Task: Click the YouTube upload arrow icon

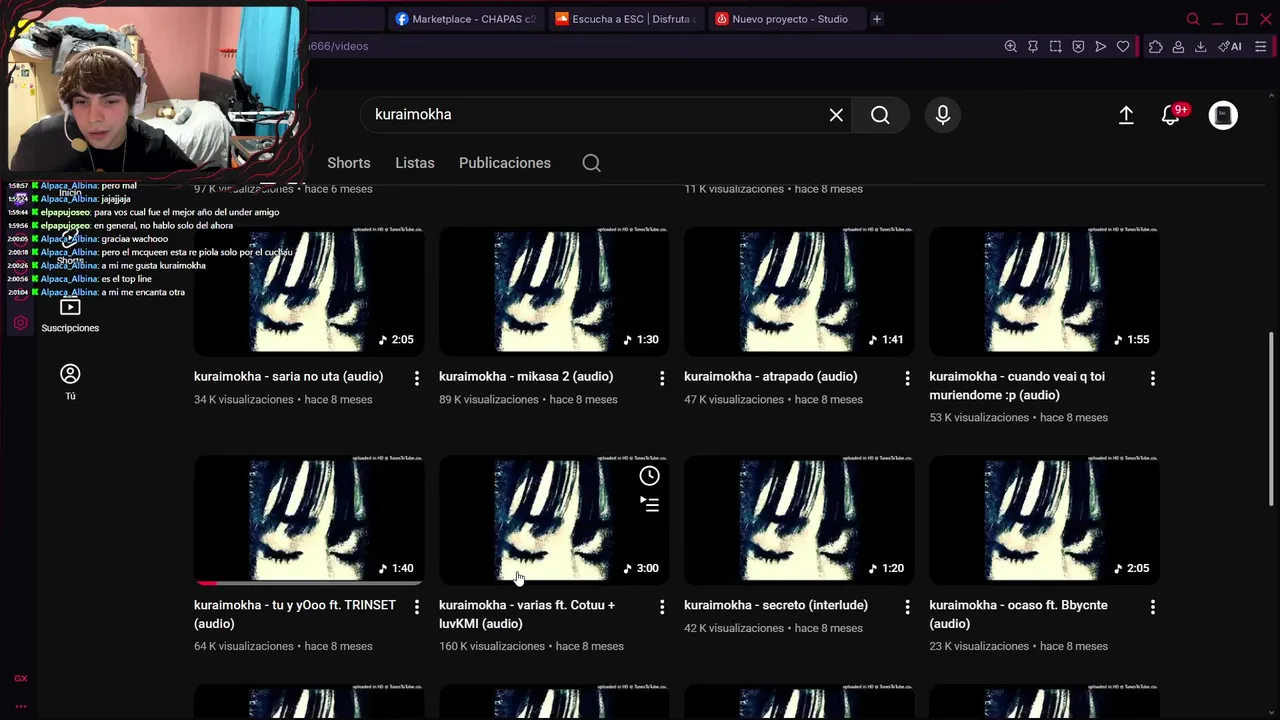Action: [1126, 115]
